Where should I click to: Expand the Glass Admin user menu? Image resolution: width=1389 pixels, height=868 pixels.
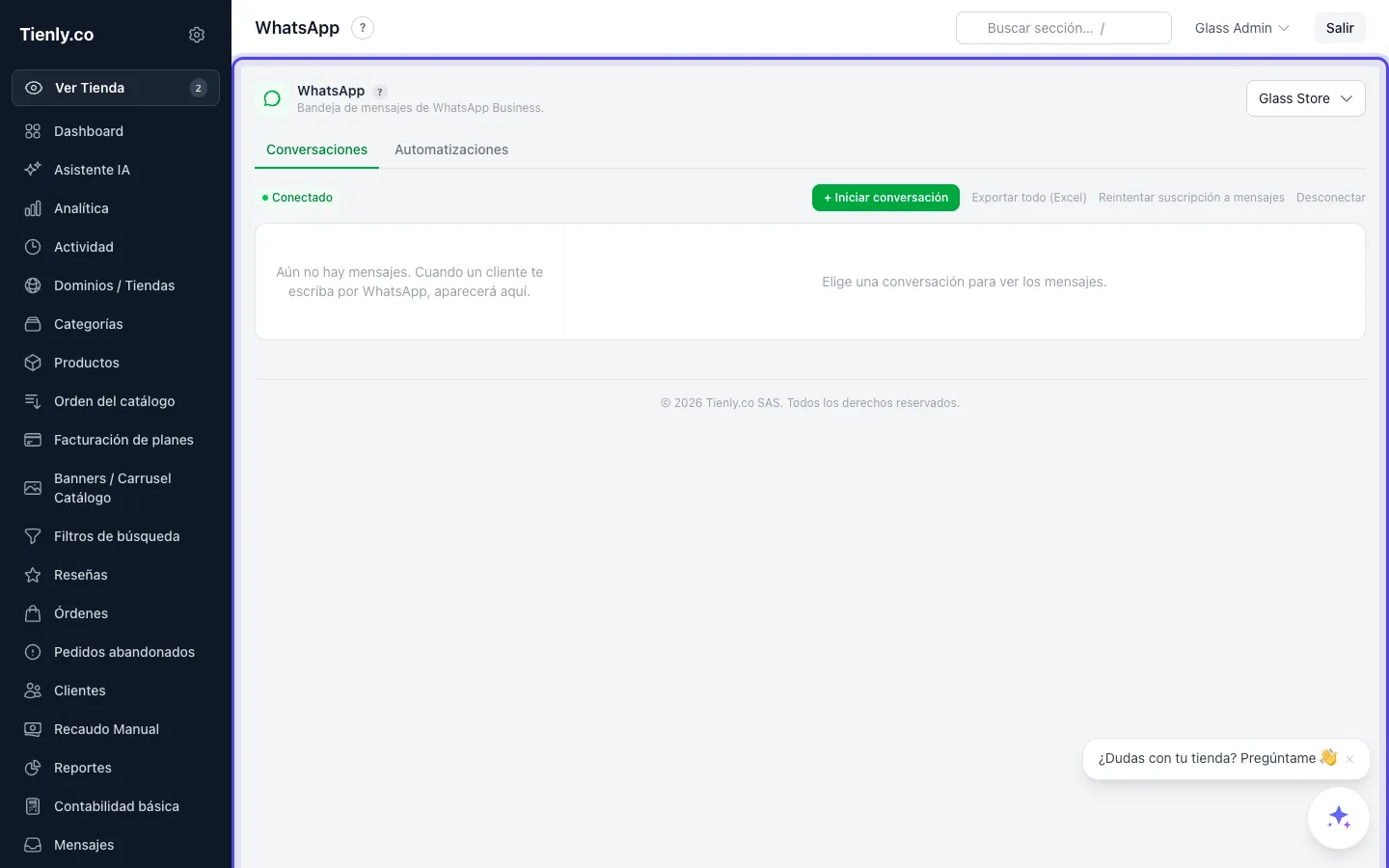[1241, 28]
